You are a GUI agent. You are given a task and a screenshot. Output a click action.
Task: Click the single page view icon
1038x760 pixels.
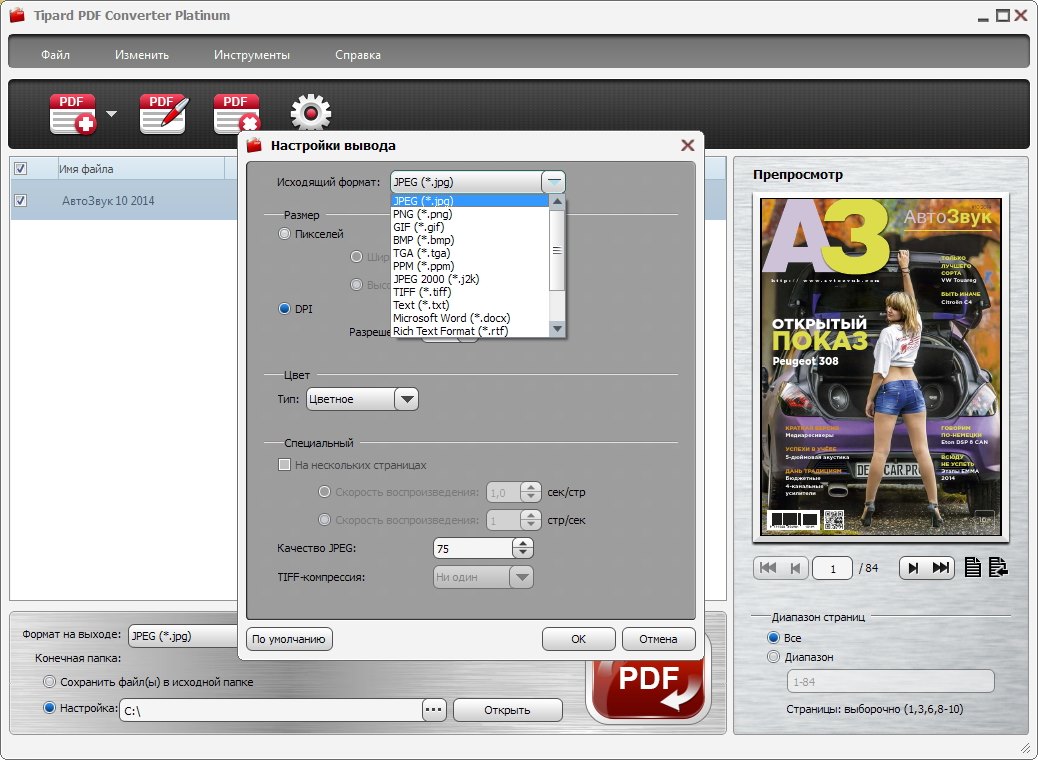pyautogui.click(x=973, y=568)
